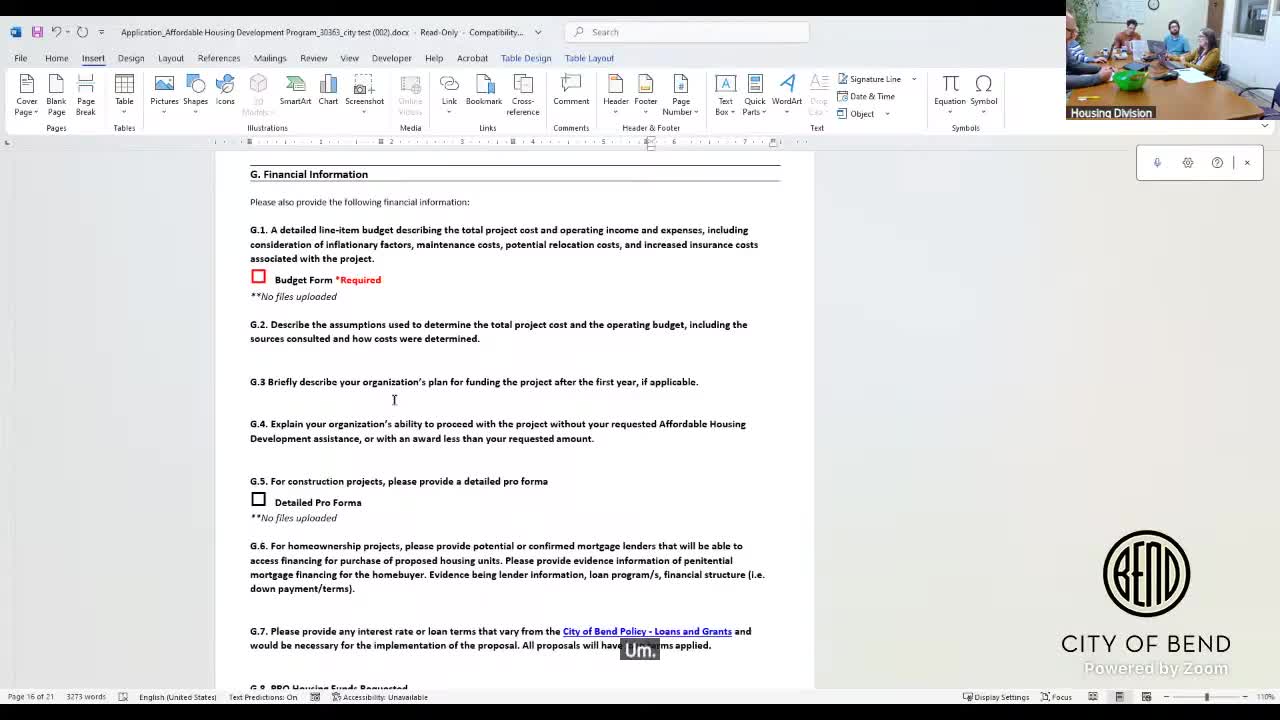Check Accessibility status in status bar

tap(380, 697)
